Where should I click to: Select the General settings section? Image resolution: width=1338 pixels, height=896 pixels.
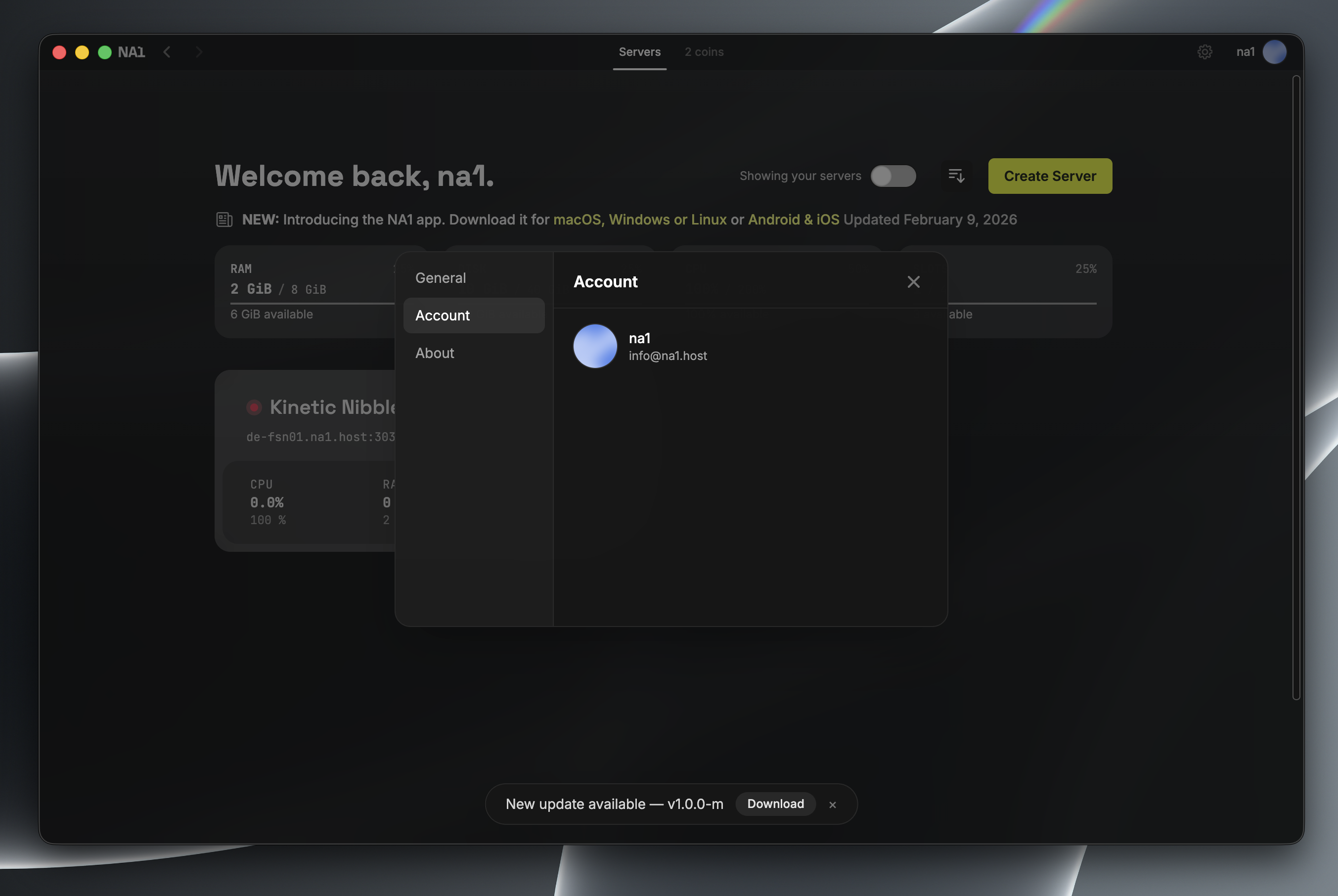tap(441, 278)
